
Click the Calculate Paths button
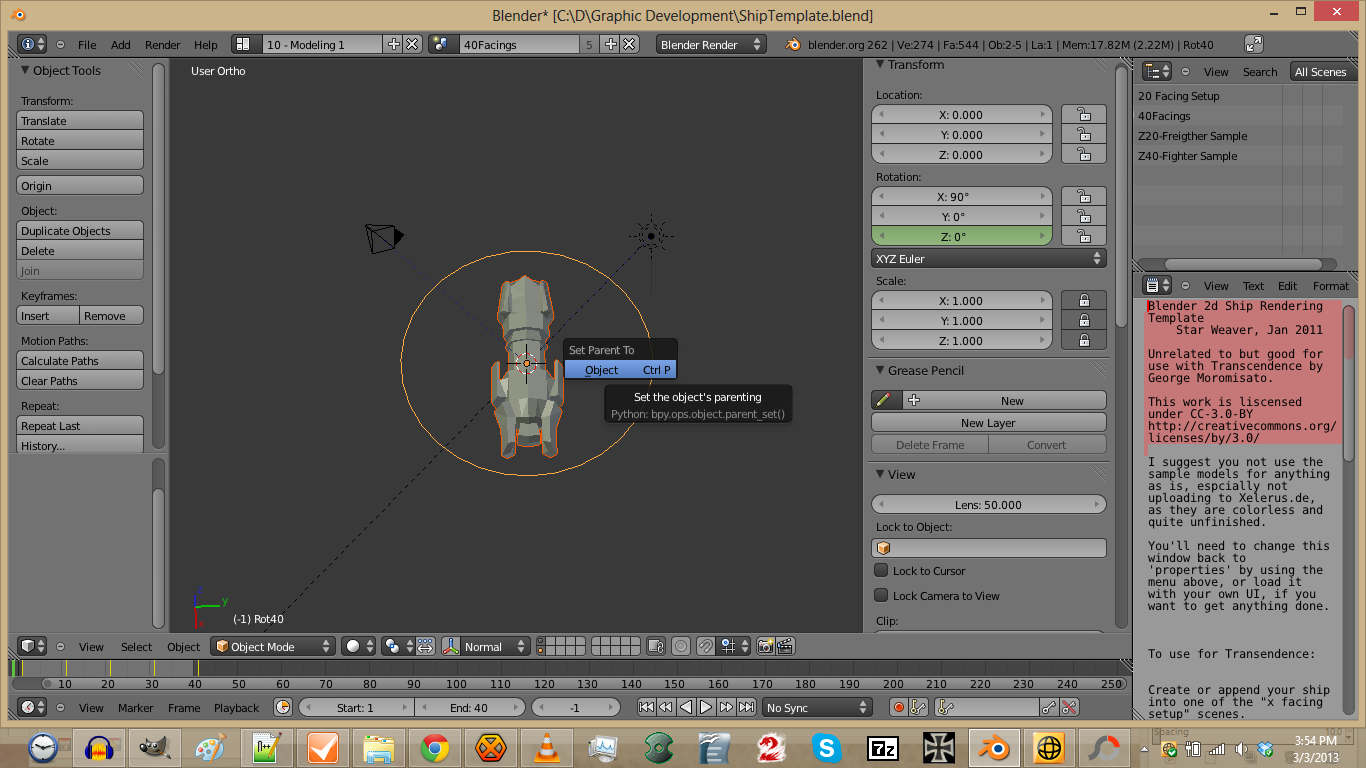[80, 360]
